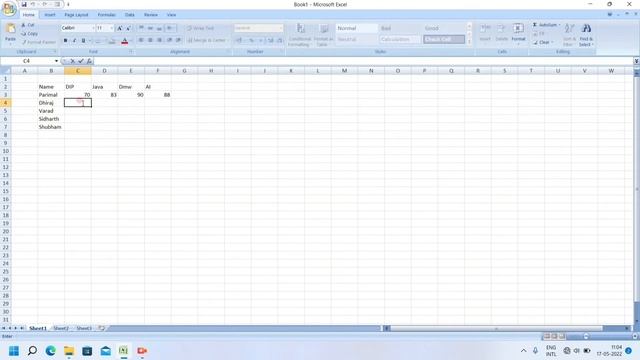Expand the formula bar
The width and height of the screenshot is (640, 360).
click(636, 61)
